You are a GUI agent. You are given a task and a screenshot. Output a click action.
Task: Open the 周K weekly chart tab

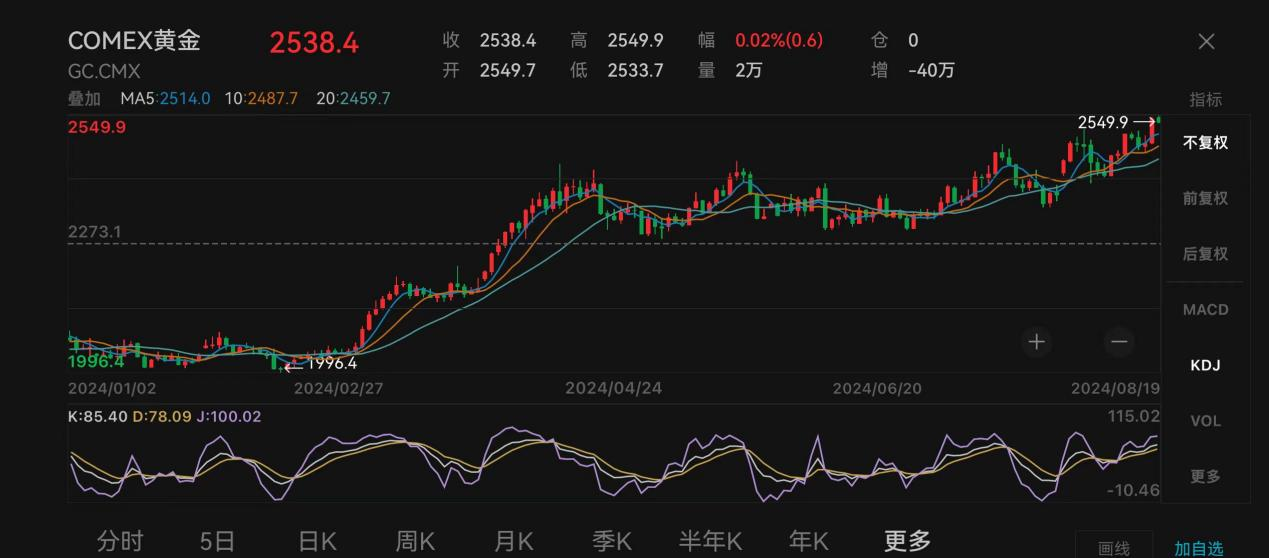click(415, 541)
